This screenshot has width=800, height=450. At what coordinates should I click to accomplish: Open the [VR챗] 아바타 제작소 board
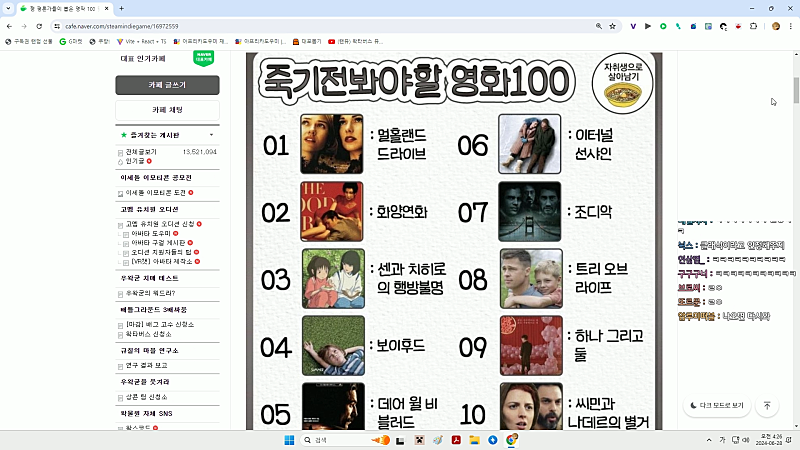[162, 262]
